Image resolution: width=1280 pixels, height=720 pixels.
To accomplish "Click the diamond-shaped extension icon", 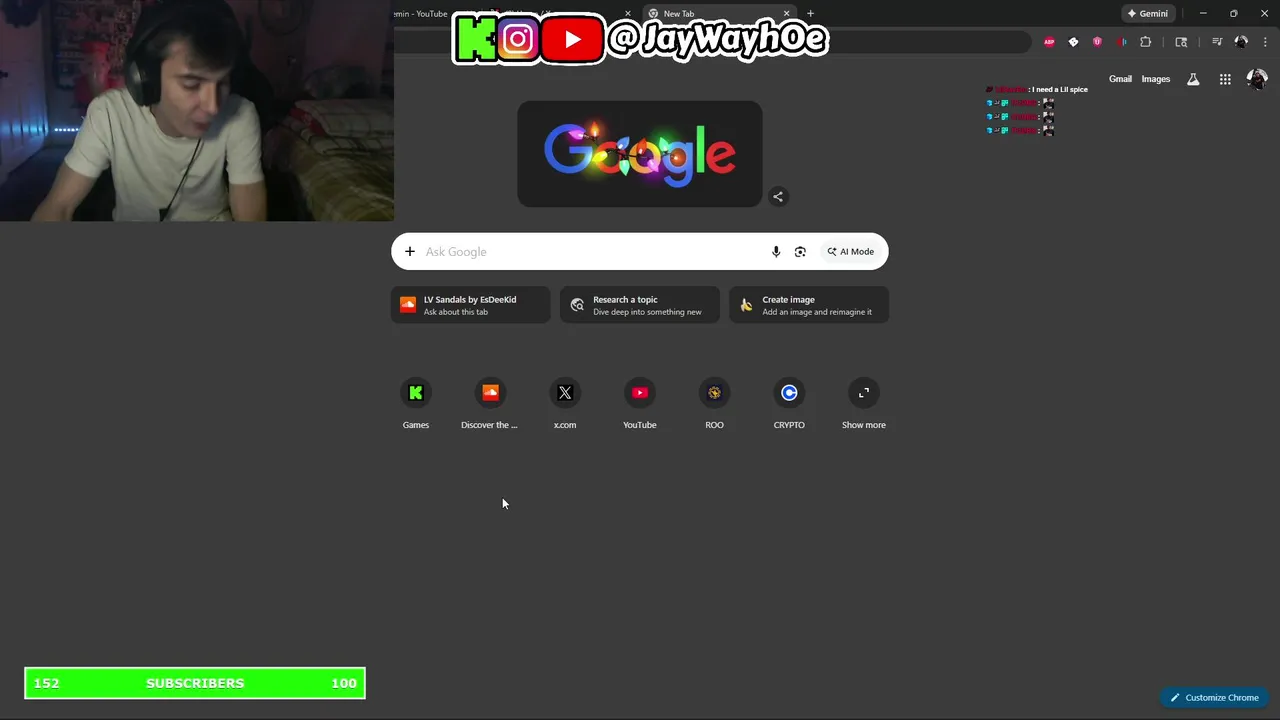I will [x=1073, y=42].
